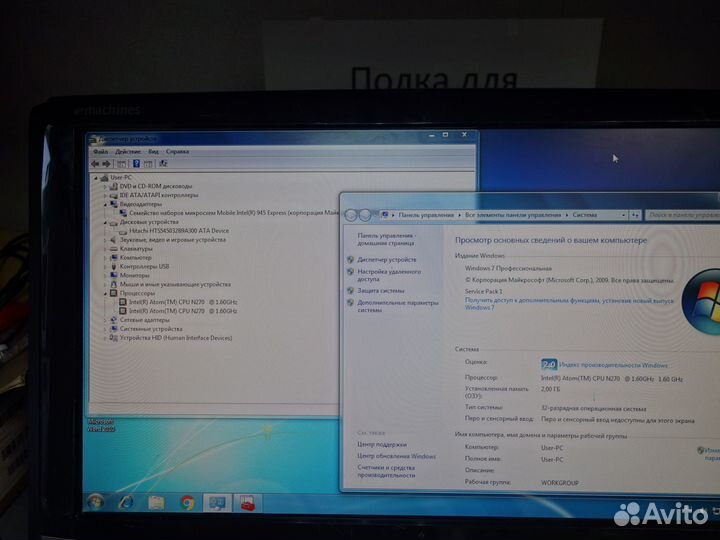Open Настройка удаленного доступа link
720x540 pixels.
pos(389,276)
